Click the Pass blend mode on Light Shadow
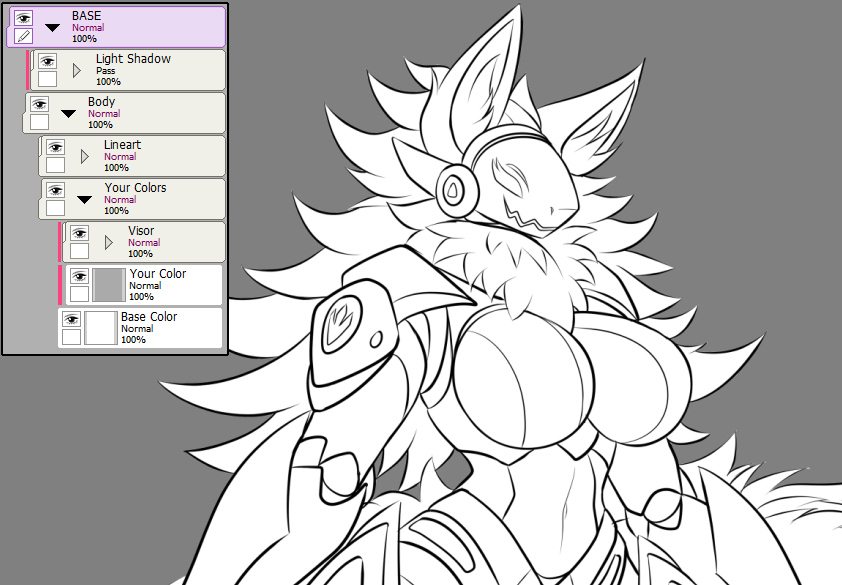842x585 pixels. pyautogui.click(x=106, y=70)
